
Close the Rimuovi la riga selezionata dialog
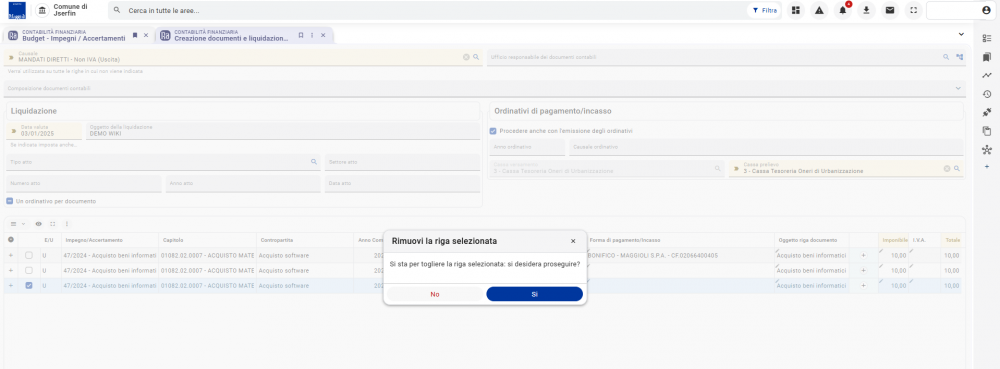point(573,241)
